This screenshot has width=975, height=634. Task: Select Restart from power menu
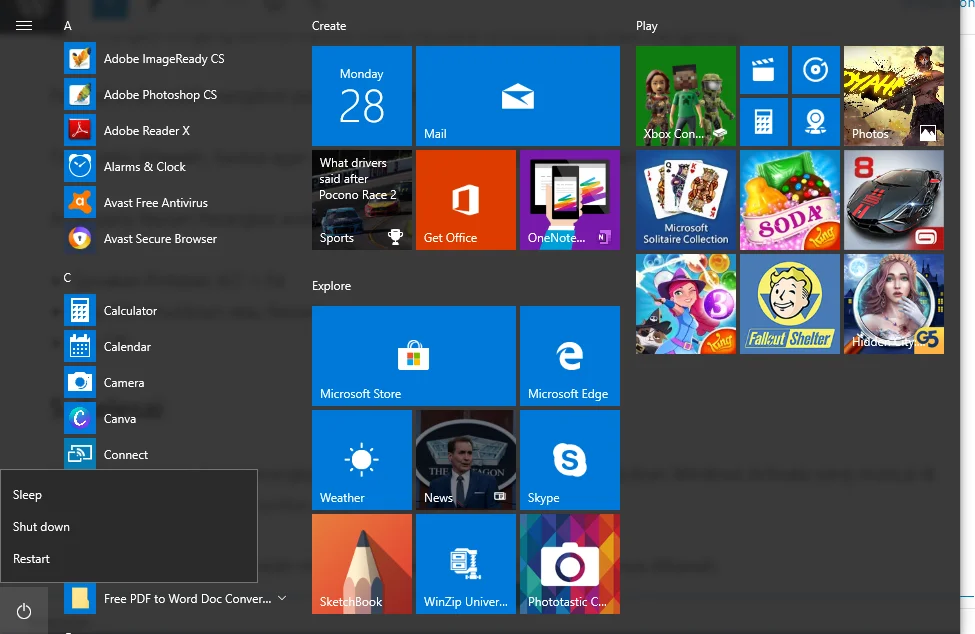click(x=129, y=559)
